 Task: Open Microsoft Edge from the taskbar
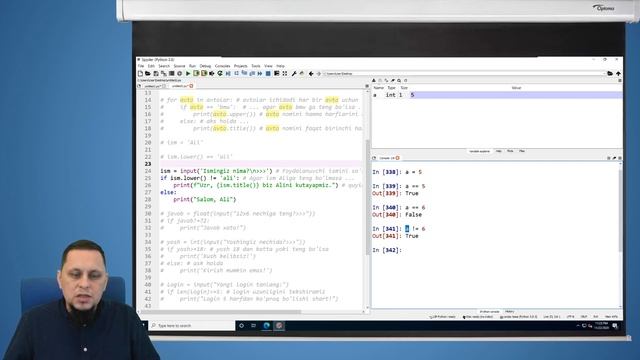pyautogui.click(x=267, y=325)
